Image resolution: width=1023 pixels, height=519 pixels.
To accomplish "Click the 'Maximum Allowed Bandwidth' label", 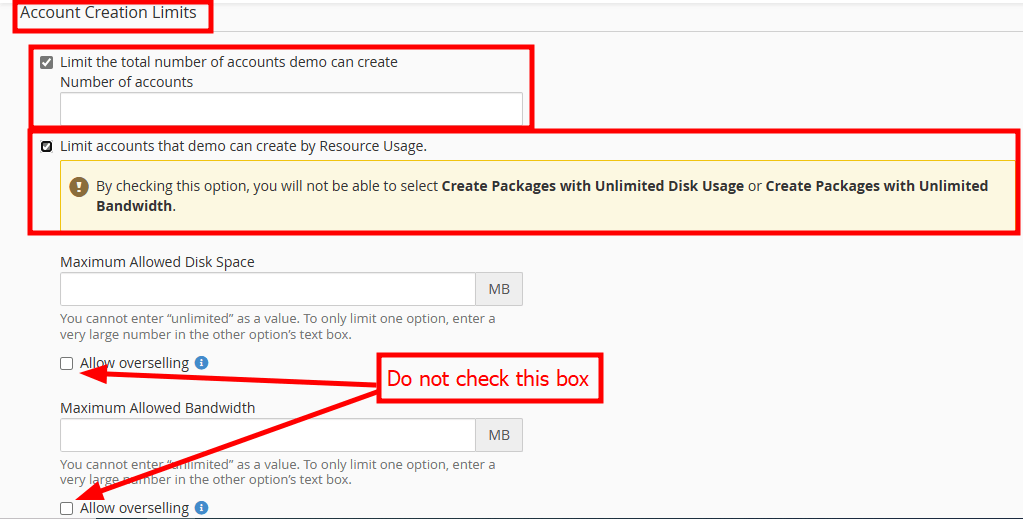I will (x=157, y=408).
